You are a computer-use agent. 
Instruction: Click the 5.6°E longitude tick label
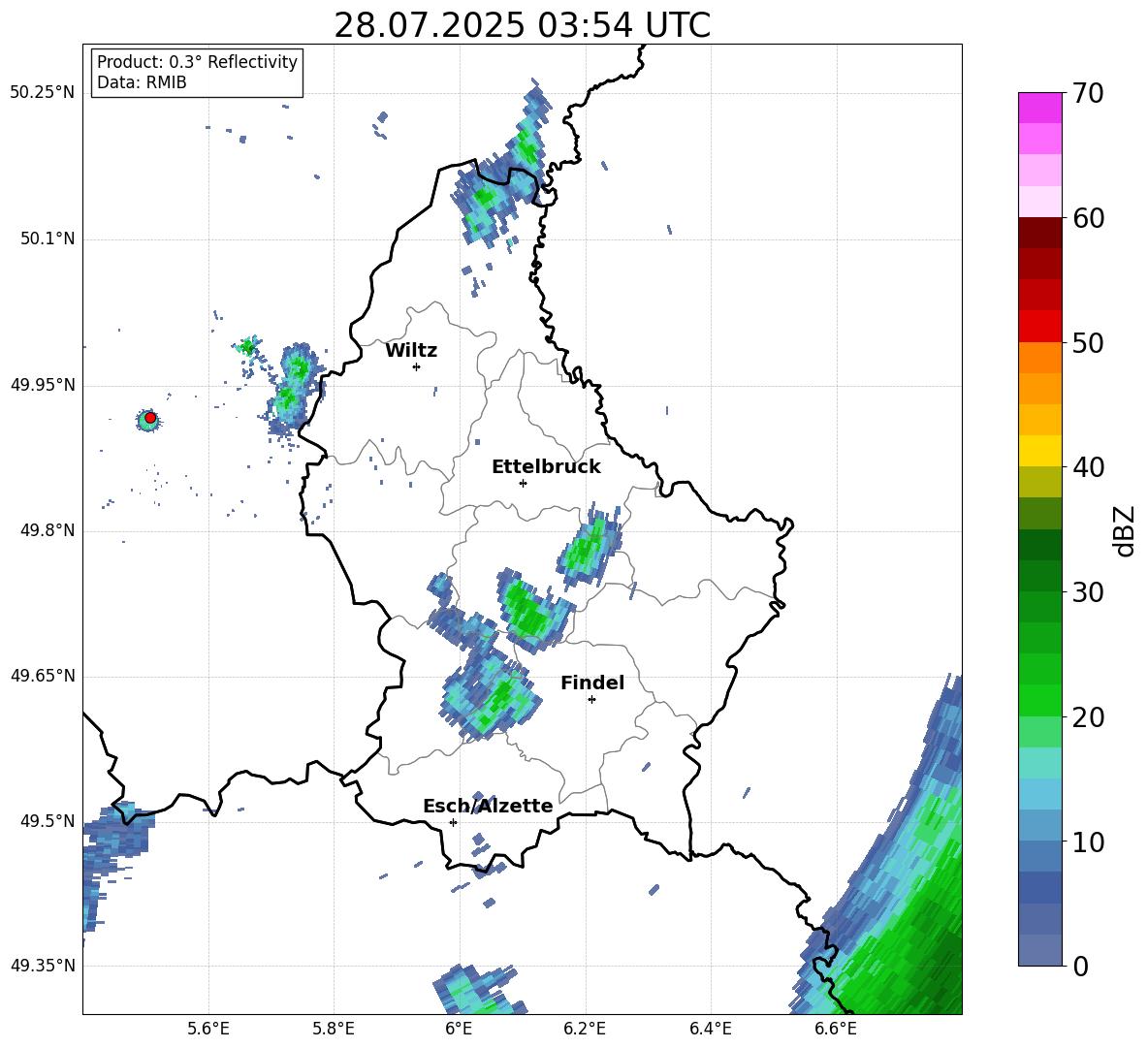pos(207,1029)
